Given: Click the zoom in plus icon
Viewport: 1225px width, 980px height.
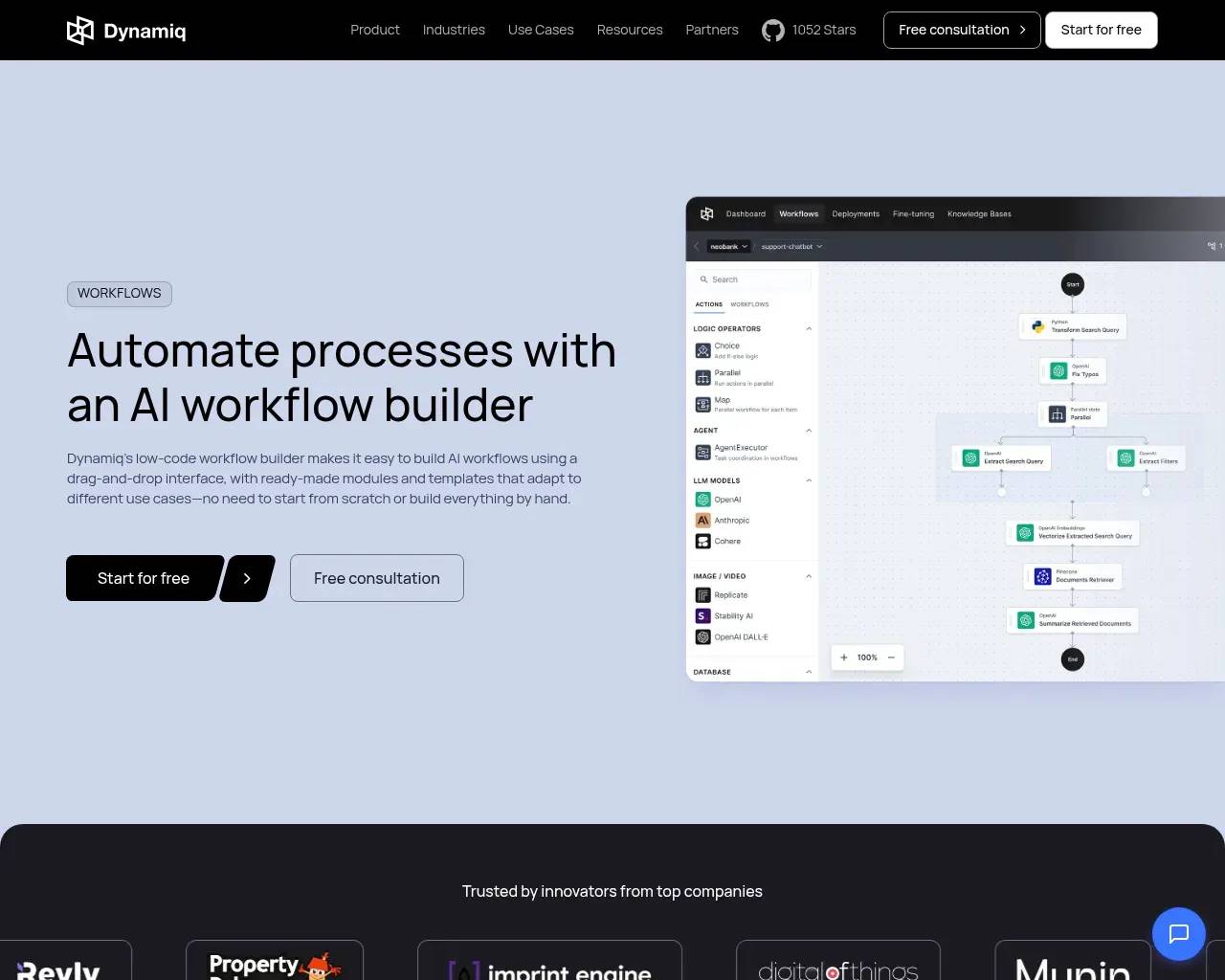Looking at the screenshot, I should [x=843, y=657].
